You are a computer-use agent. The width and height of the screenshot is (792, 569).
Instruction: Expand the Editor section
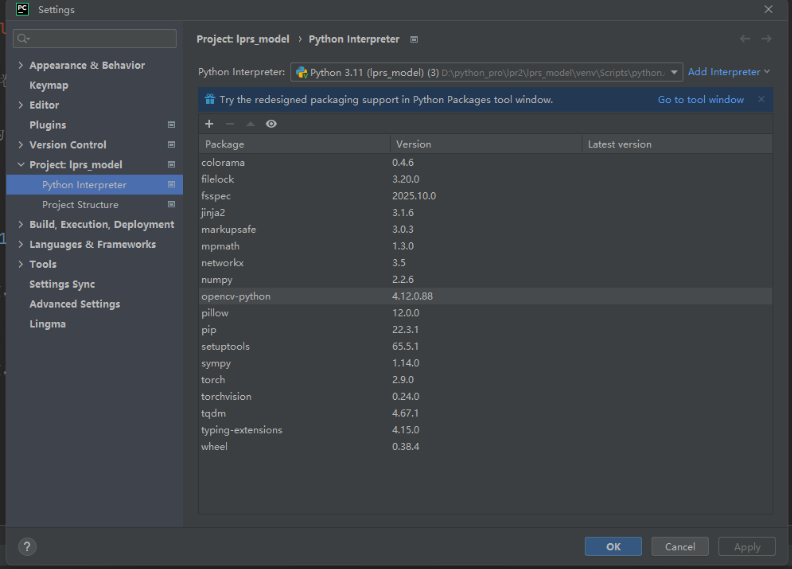pyautogui.click(x=21, y=105)
